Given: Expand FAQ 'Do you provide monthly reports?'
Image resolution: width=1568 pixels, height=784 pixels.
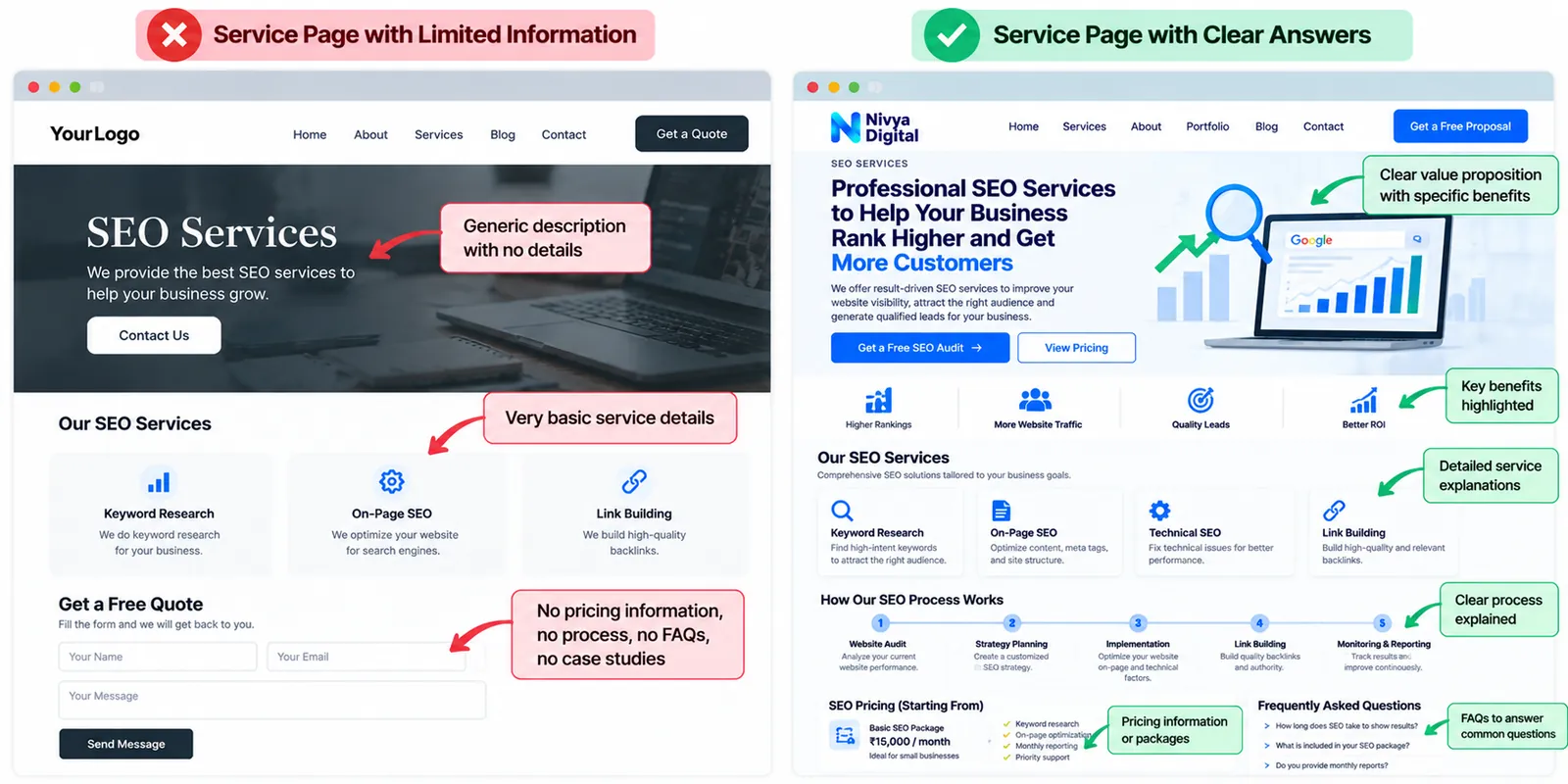Looking at the screenshot, I should 1325,765.
